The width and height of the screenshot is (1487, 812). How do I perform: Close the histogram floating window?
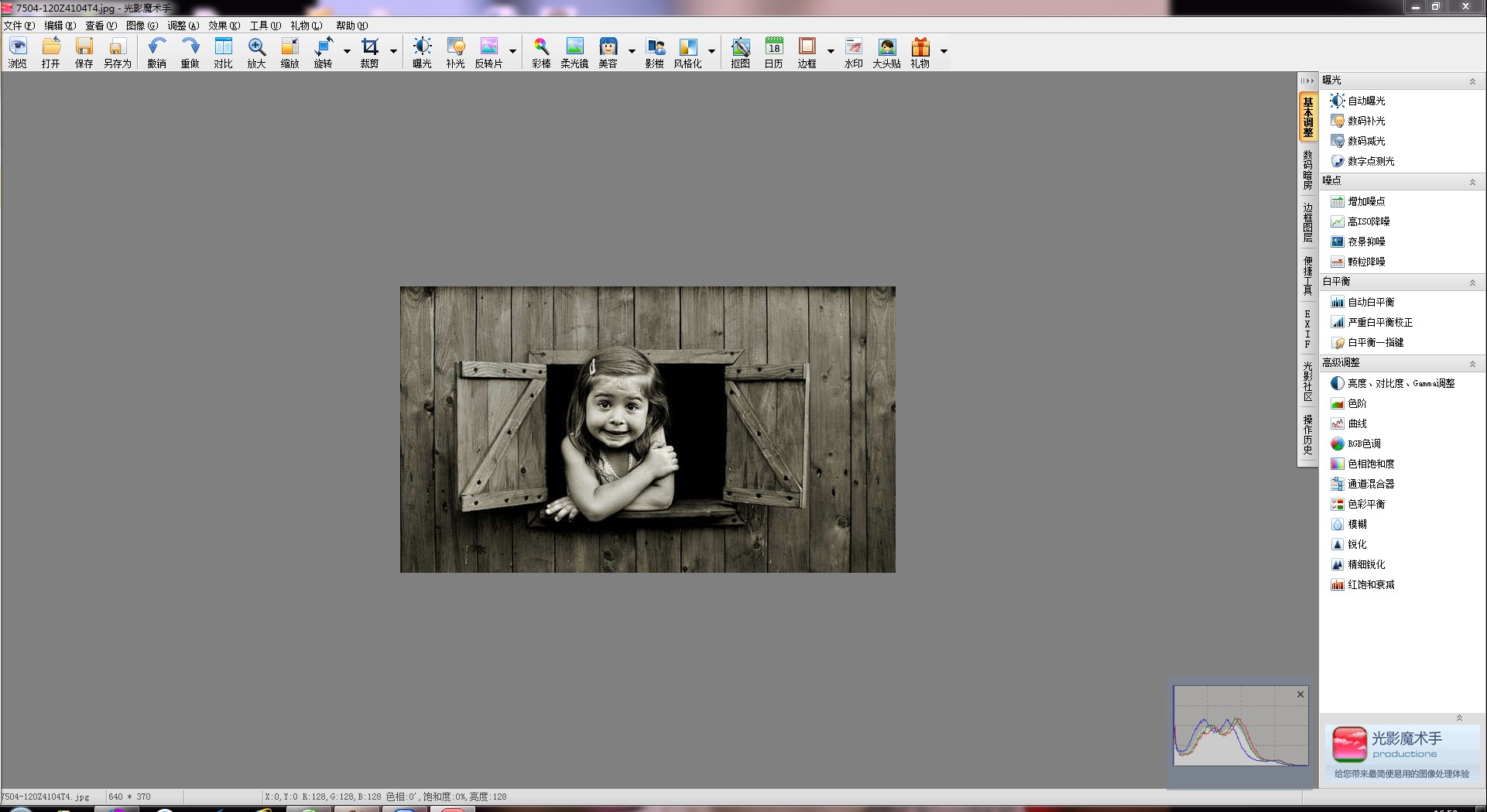[x=1300, y=694]
